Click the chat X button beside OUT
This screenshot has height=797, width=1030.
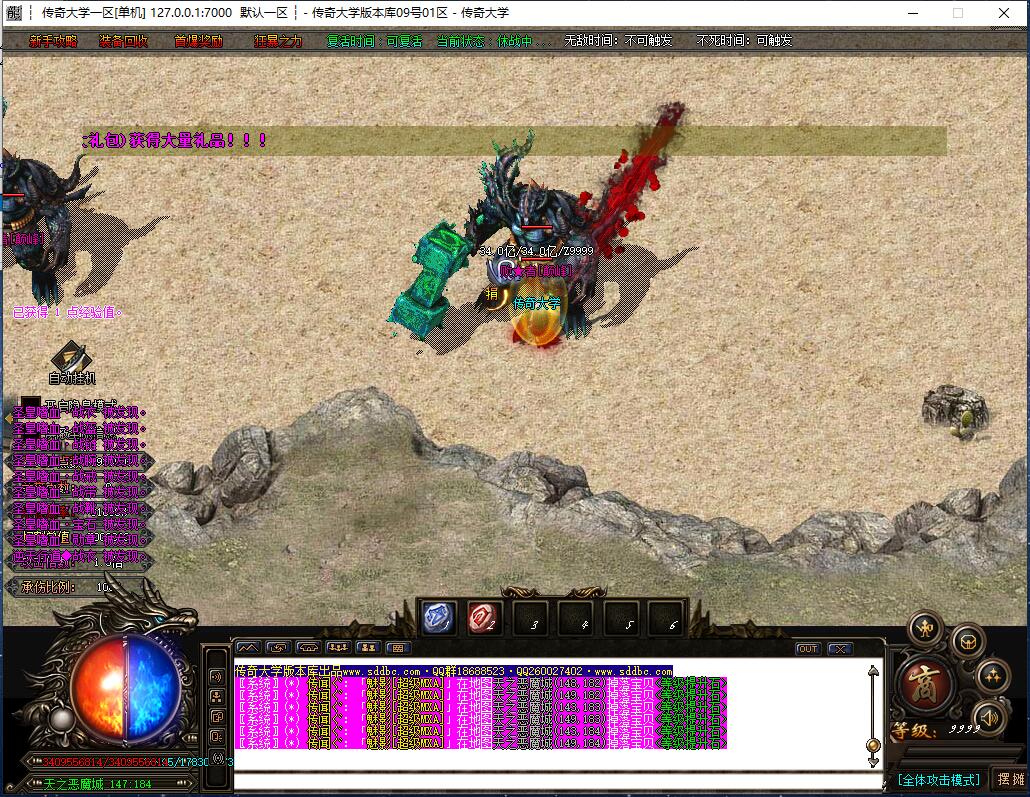pos(840,649)
